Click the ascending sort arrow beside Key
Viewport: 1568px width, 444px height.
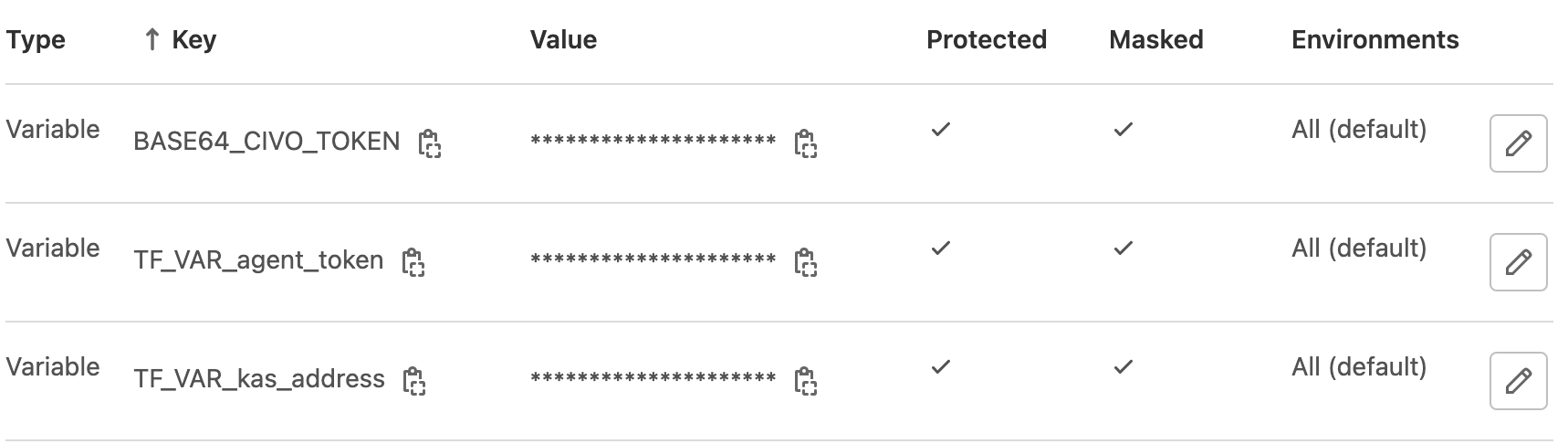152,40
